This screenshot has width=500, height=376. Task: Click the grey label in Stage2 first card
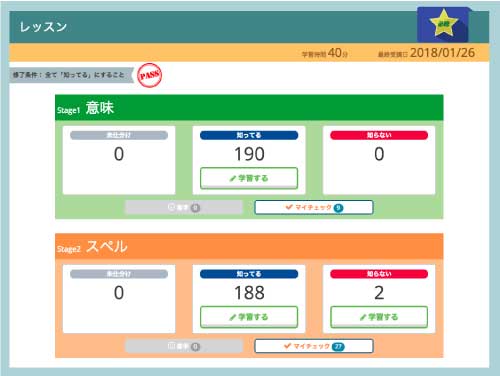[119, 274]
